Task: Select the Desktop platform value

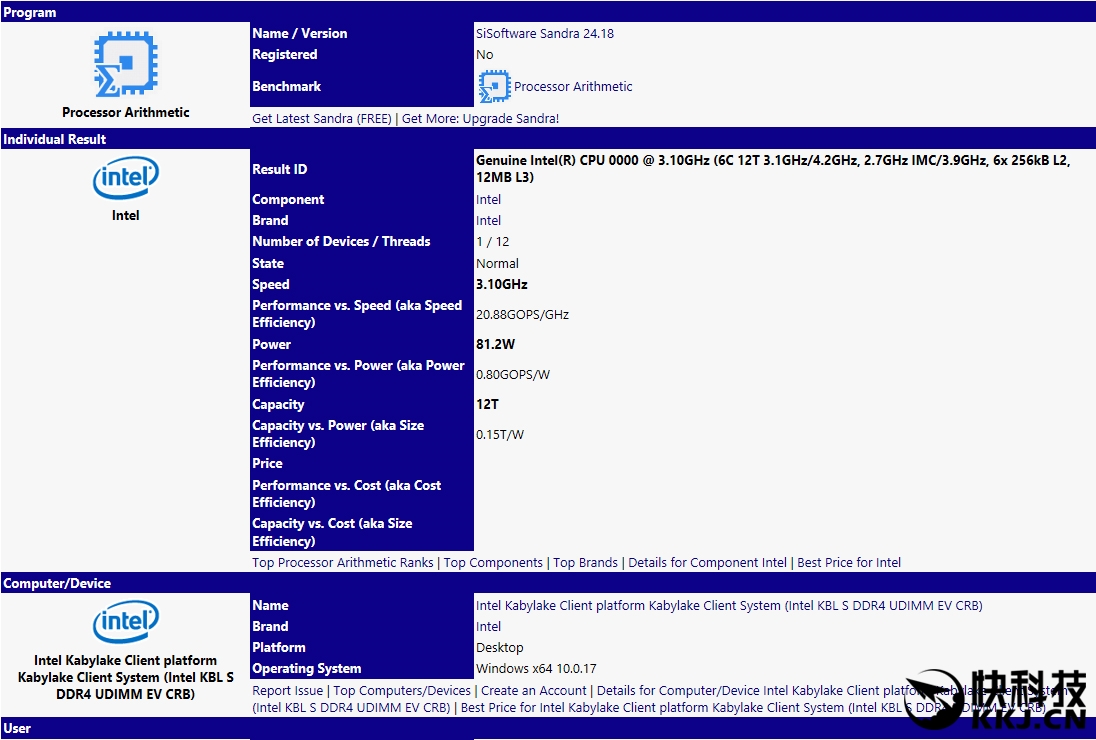Action: click(x=499, y=648)
